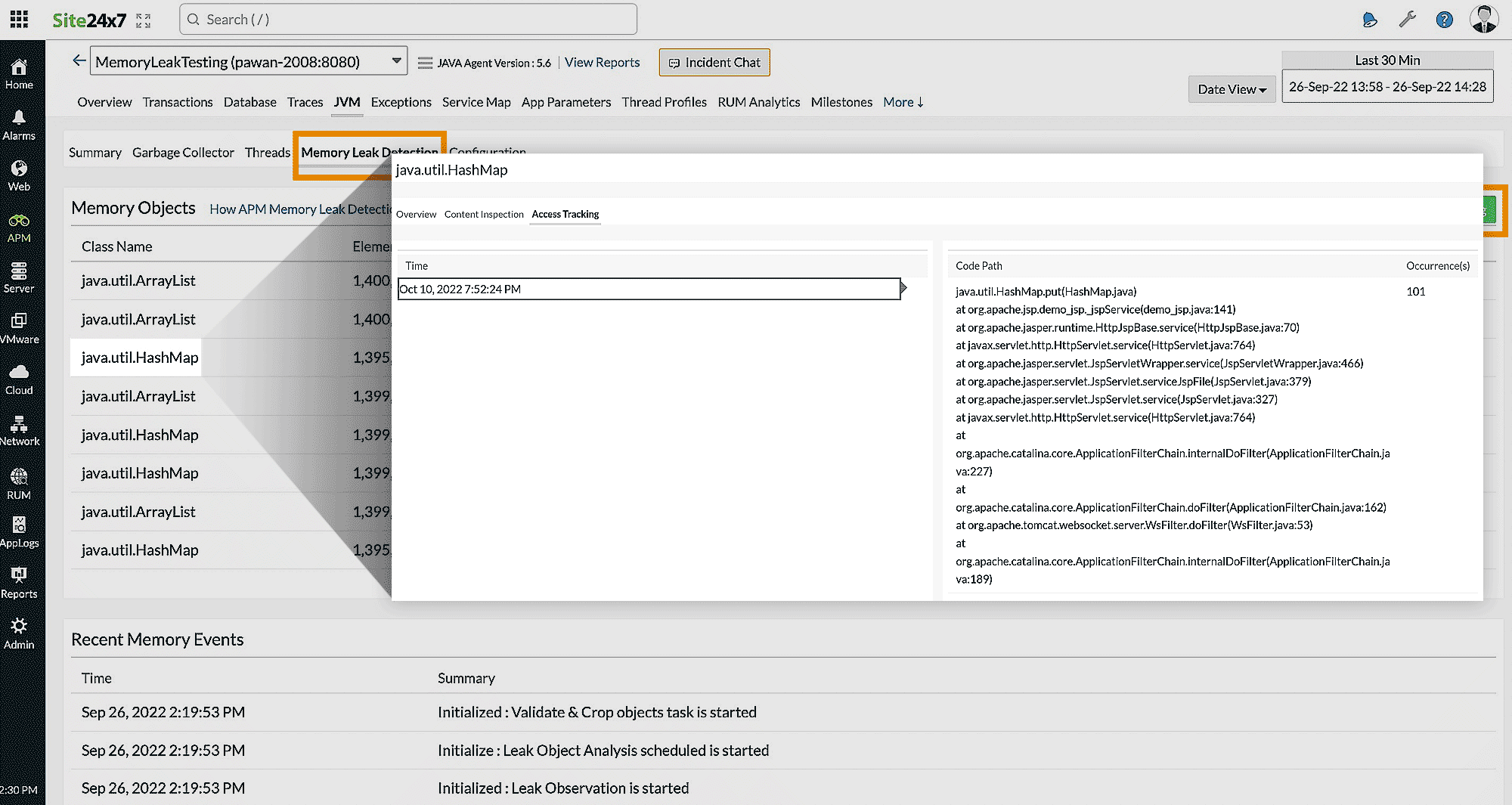Open Network in the sidebar
Screen dimensions: 1512x805
coord(20,431)
